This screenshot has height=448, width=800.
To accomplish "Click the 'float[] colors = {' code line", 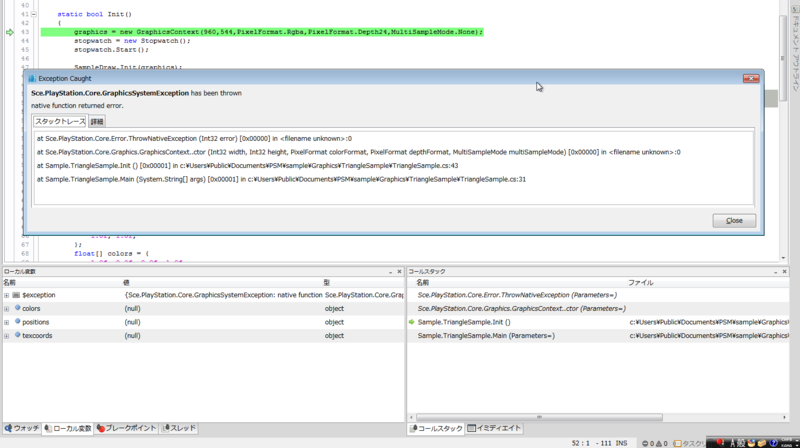I will tap(111, 254).
